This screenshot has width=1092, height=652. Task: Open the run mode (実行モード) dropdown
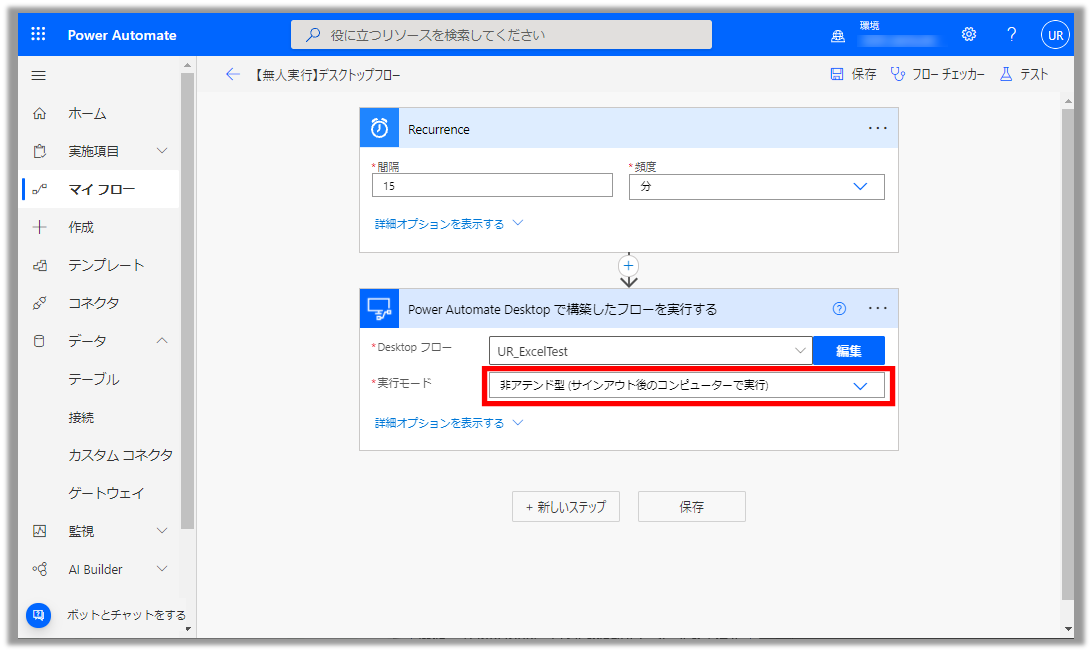coord(687,385)
